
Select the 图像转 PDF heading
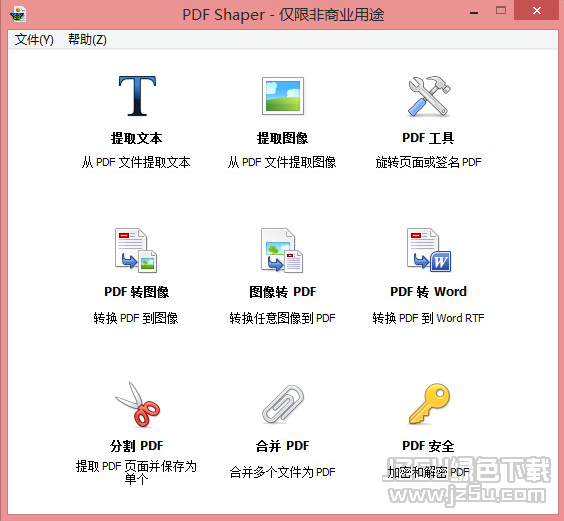[283, 292]
